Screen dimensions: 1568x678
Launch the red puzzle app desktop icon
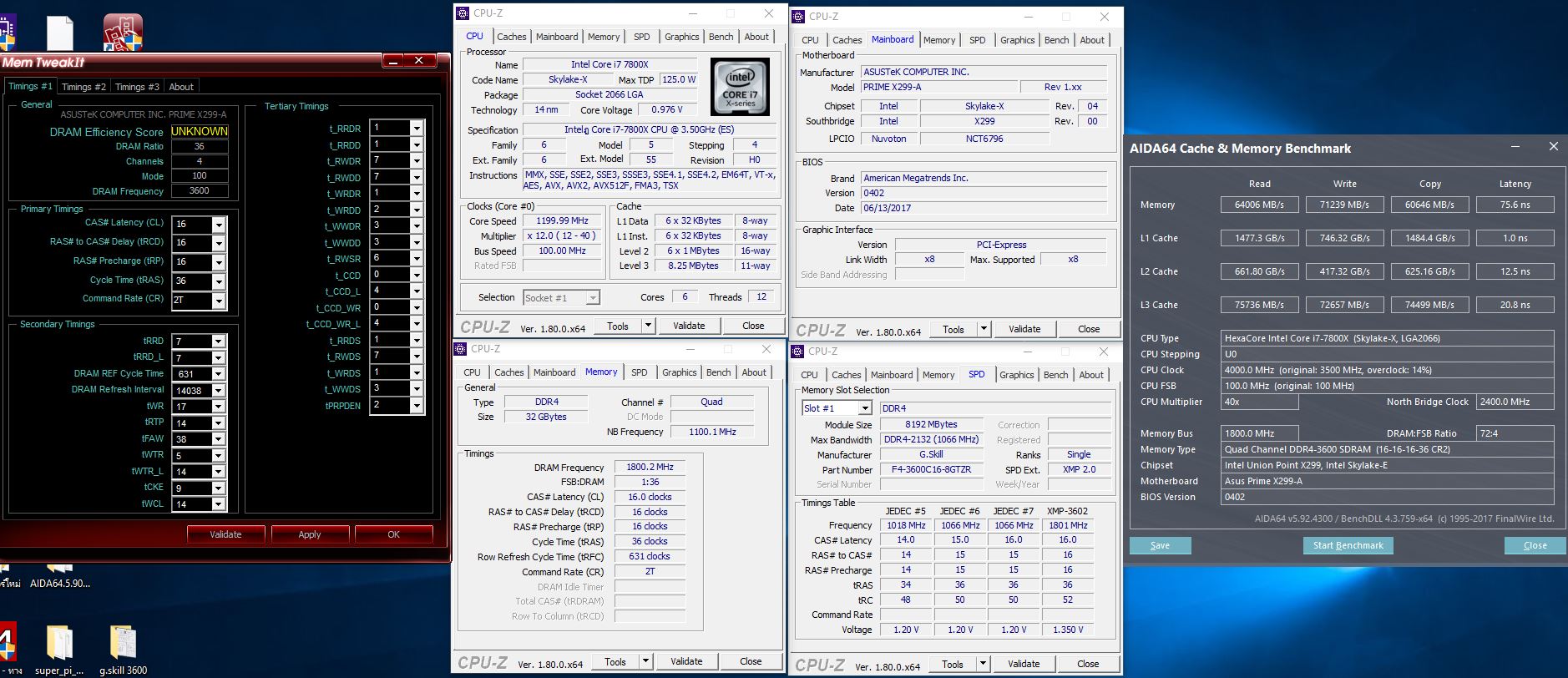tap(123, 32)
